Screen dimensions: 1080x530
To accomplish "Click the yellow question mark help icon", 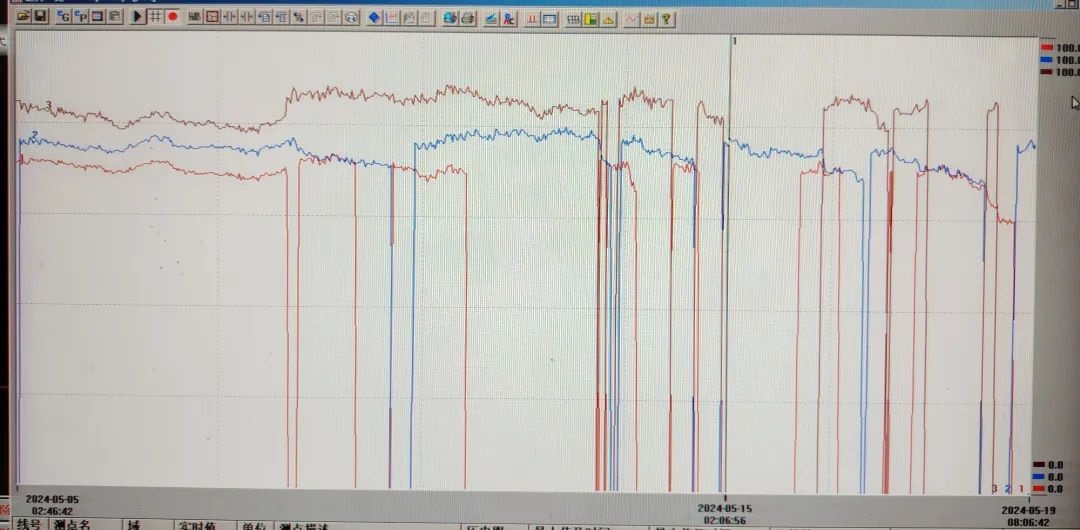I will (x=666, y=18).
